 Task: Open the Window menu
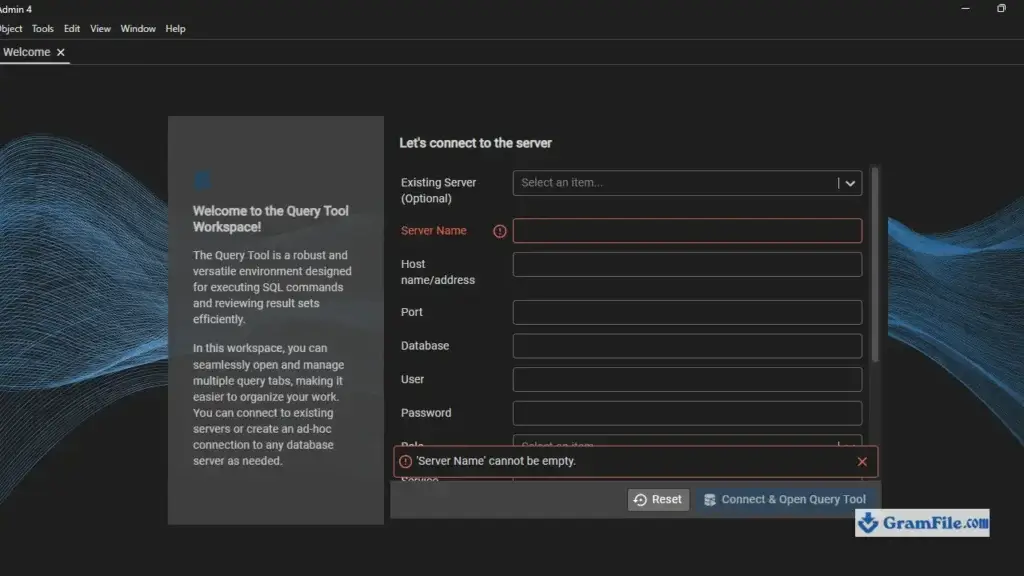pos(138,29)
